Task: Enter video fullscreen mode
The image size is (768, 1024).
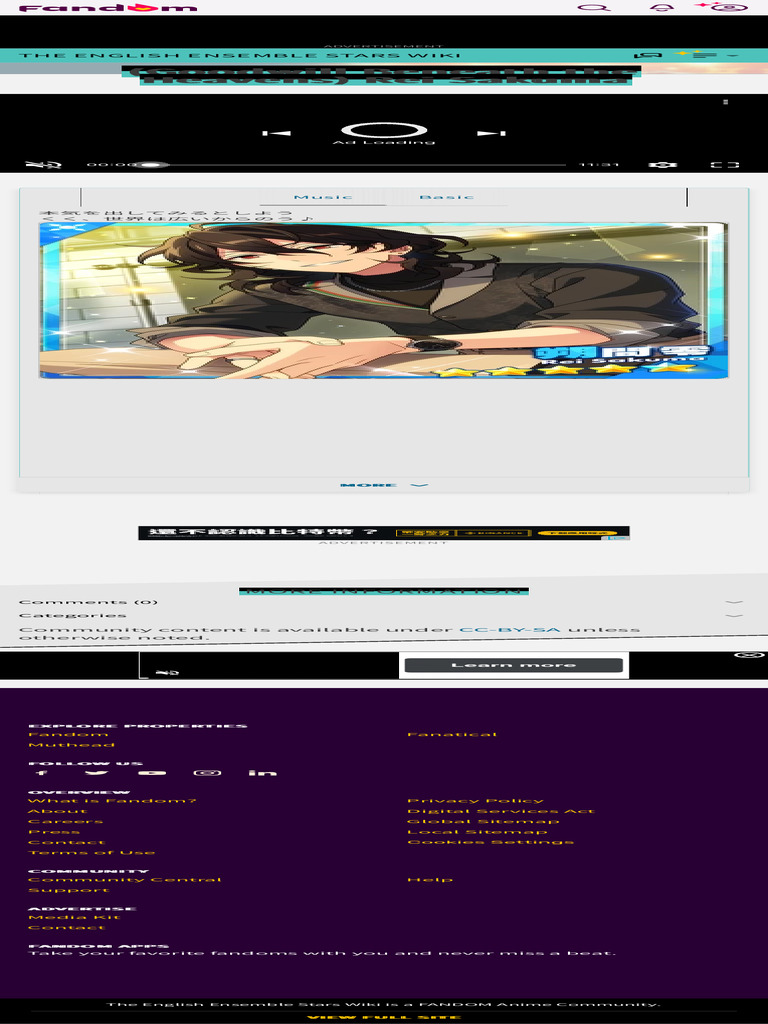Action: (x=725, y=165)
